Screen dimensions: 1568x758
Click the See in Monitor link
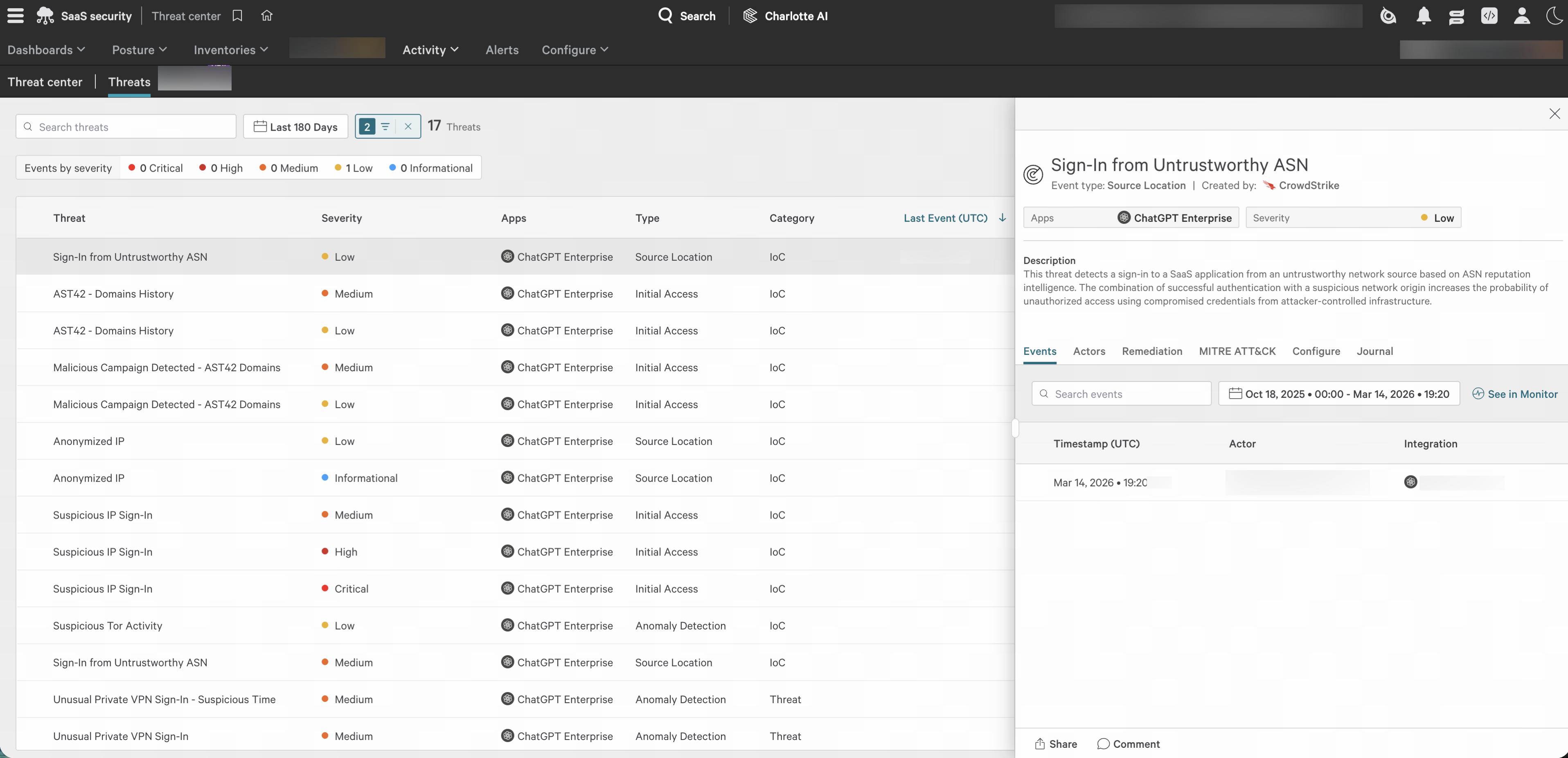1515,394
